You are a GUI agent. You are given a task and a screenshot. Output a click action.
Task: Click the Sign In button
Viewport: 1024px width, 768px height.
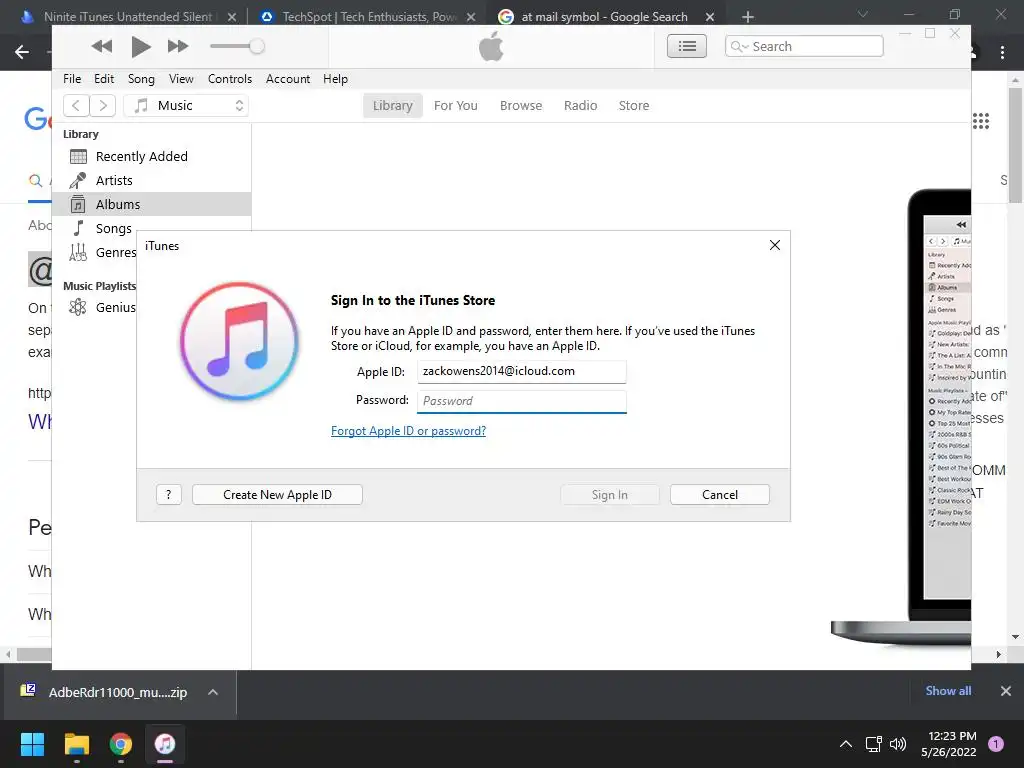[609, 494]
